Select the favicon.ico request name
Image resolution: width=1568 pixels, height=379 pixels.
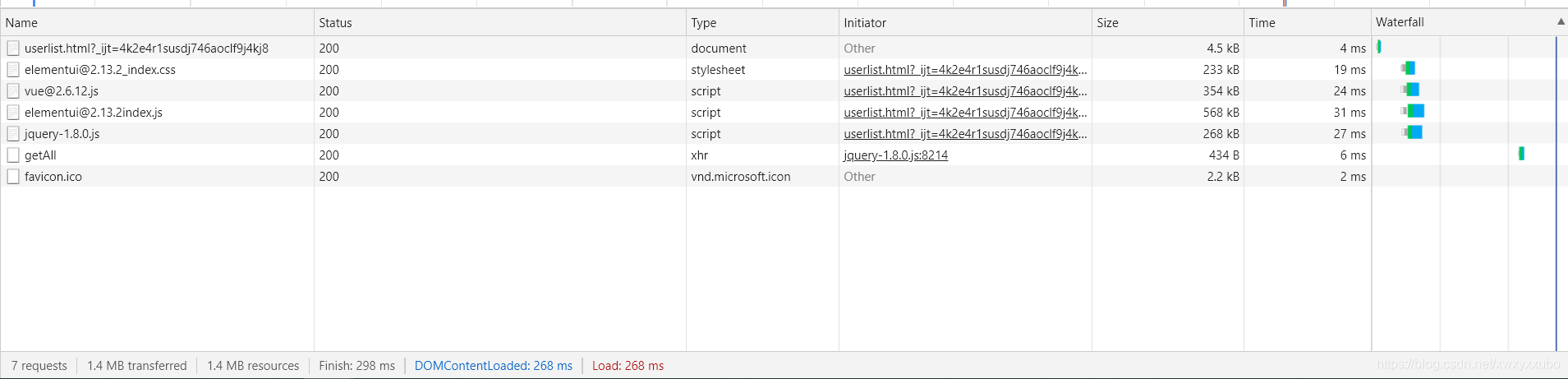point(53,177)
